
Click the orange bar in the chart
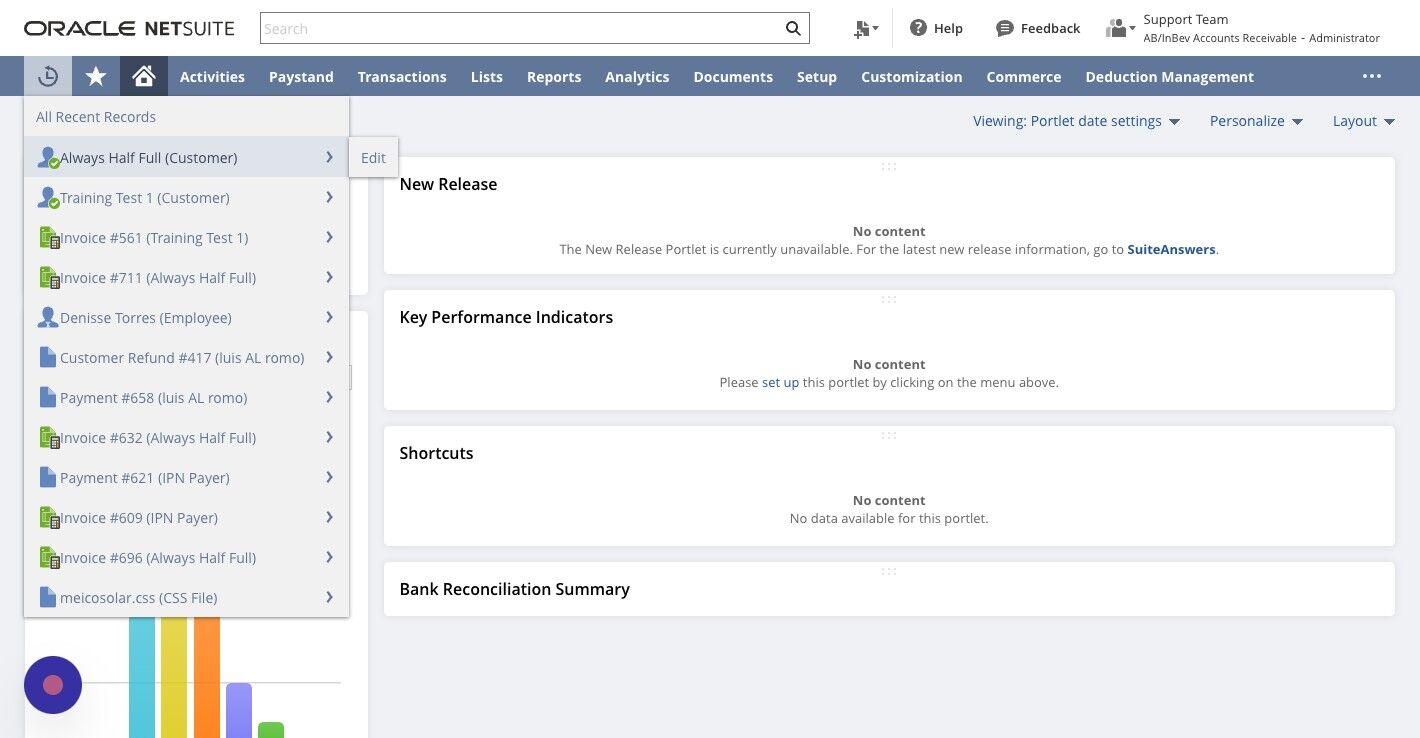207,678
